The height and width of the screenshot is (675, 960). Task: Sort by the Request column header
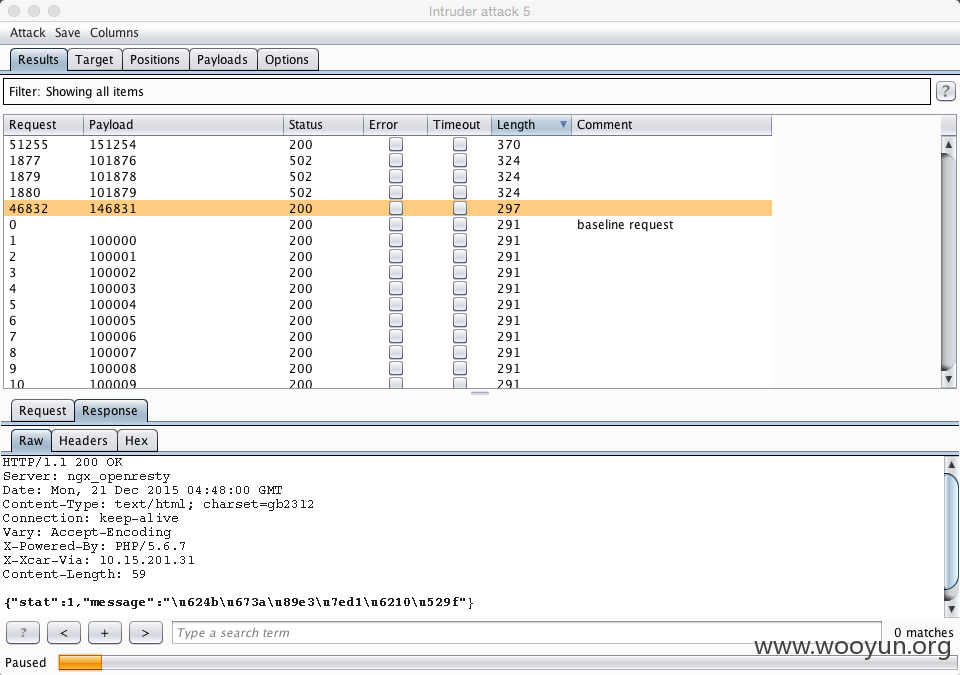click(43, 124)
